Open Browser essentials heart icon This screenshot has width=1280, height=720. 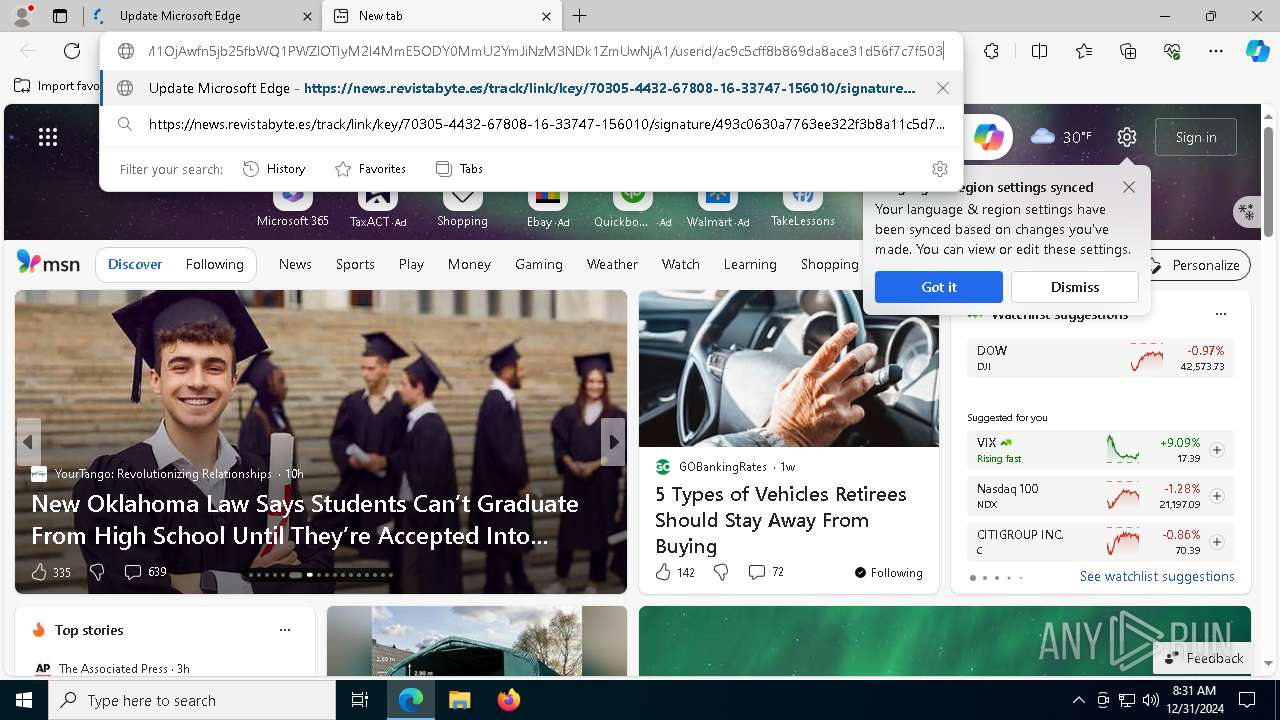[x=1172, y=51]
